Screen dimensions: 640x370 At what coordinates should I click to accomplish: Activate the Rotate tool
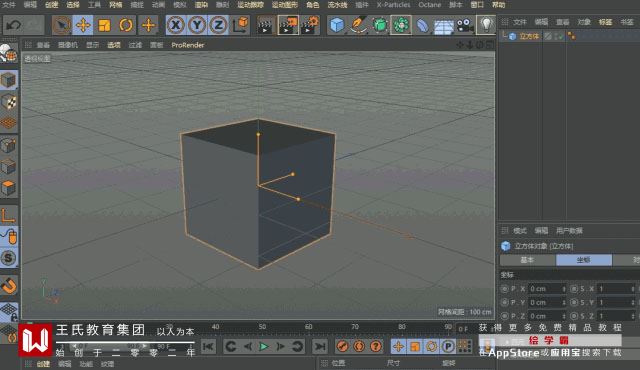[126, 25]
